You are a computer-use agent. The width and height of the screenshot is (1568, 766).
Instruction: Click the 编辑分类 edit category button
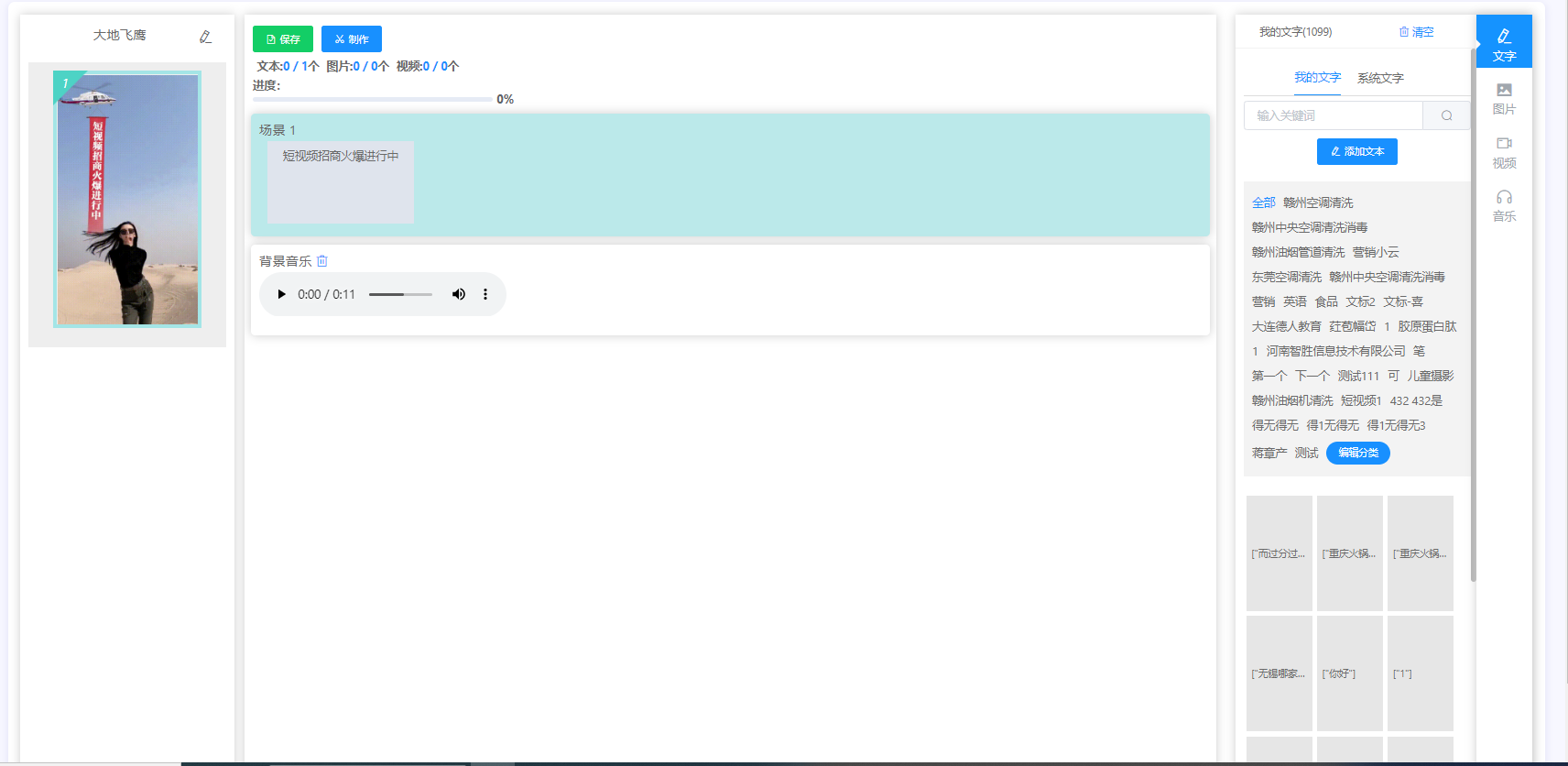click(x=1357, y=453)
